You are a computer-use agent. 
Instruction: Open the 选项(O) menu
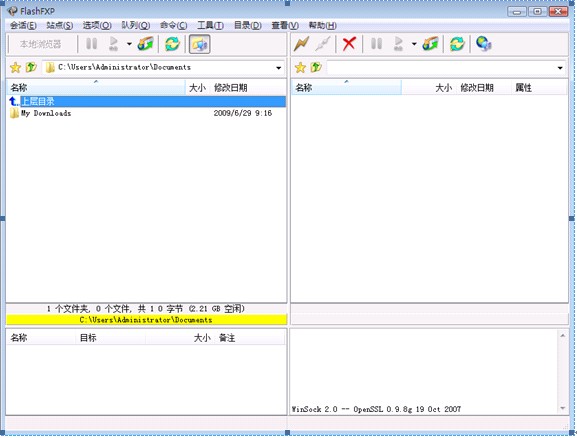click(97, 25)
